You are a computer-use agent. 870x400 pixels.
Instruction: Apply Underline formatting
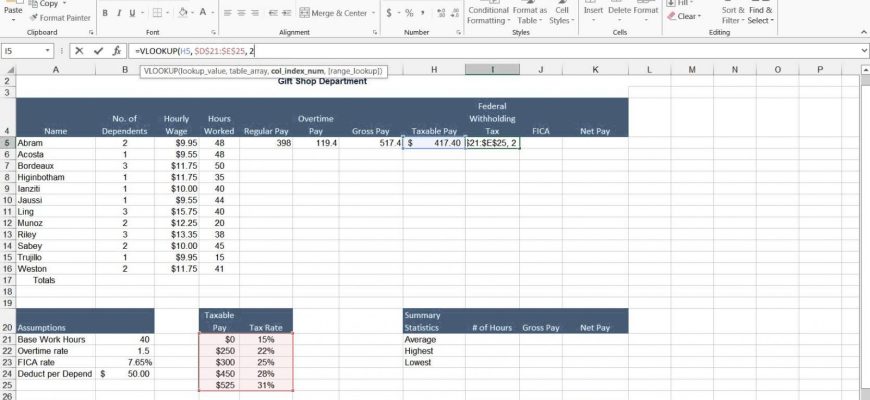(132, 13)
